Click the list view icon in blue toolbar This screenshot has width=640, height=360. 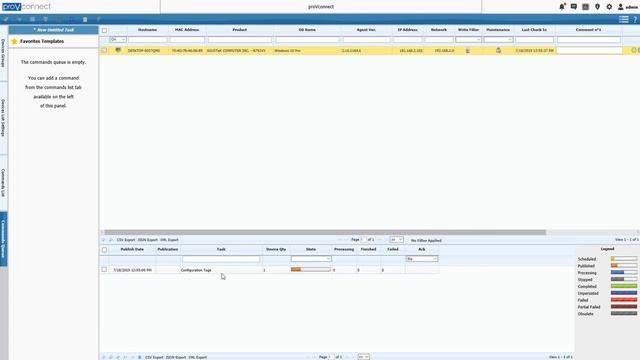click(x=623, y=19)
